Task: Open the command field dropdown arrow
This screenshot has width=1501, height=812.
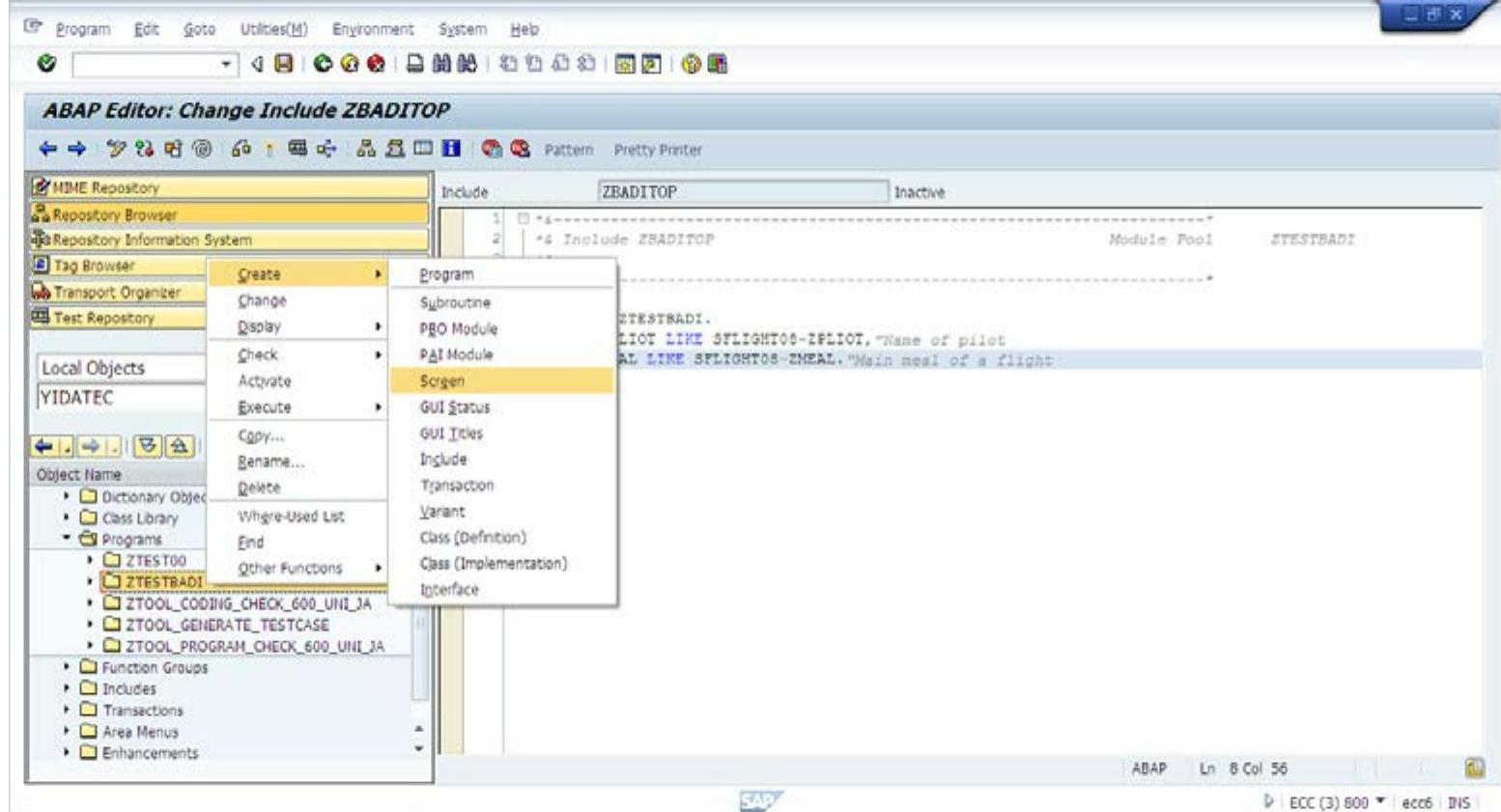Action: (x=227, y=65)
